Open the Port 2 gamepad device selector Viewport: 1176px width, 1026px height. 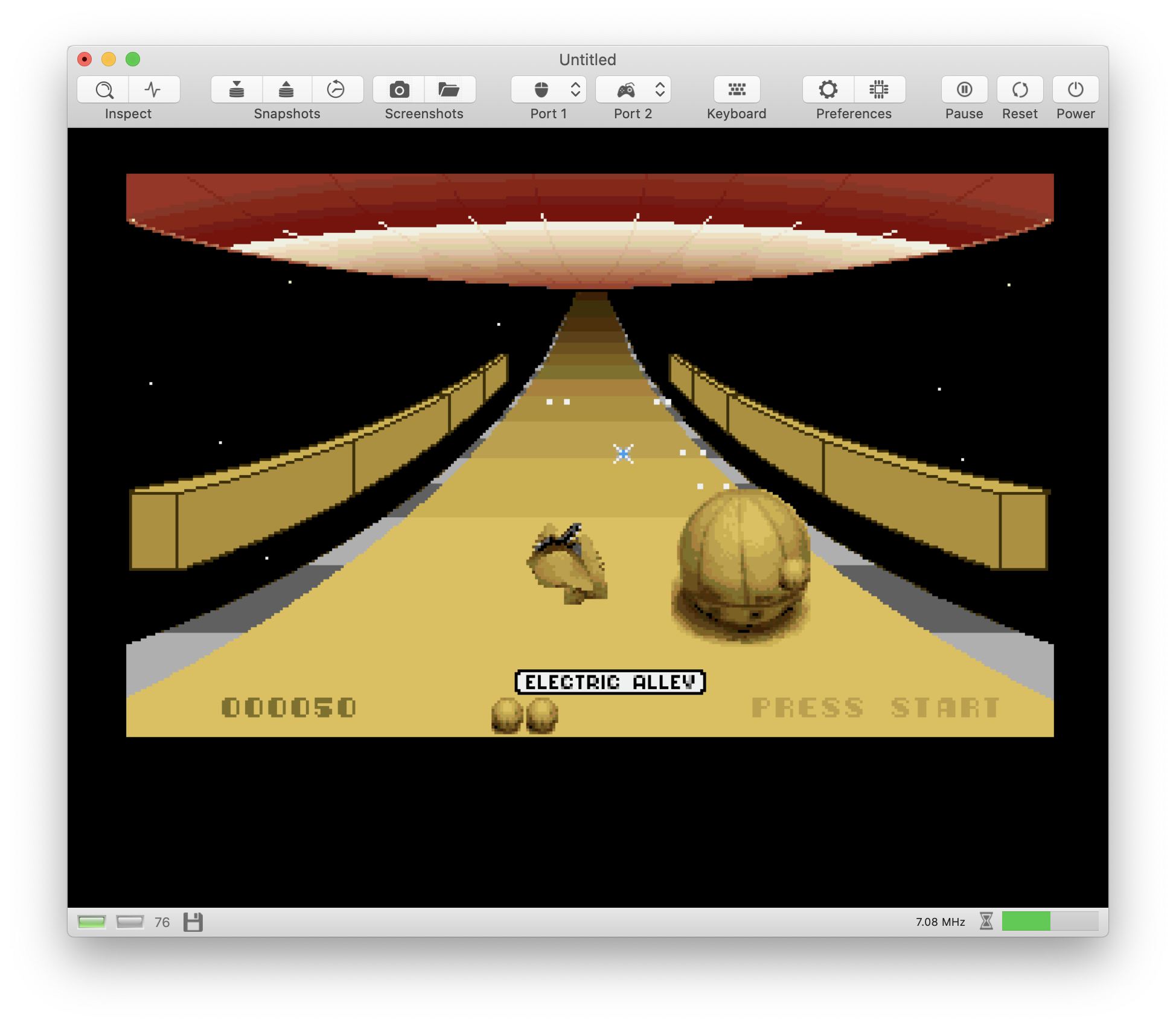tap(633, 89)
